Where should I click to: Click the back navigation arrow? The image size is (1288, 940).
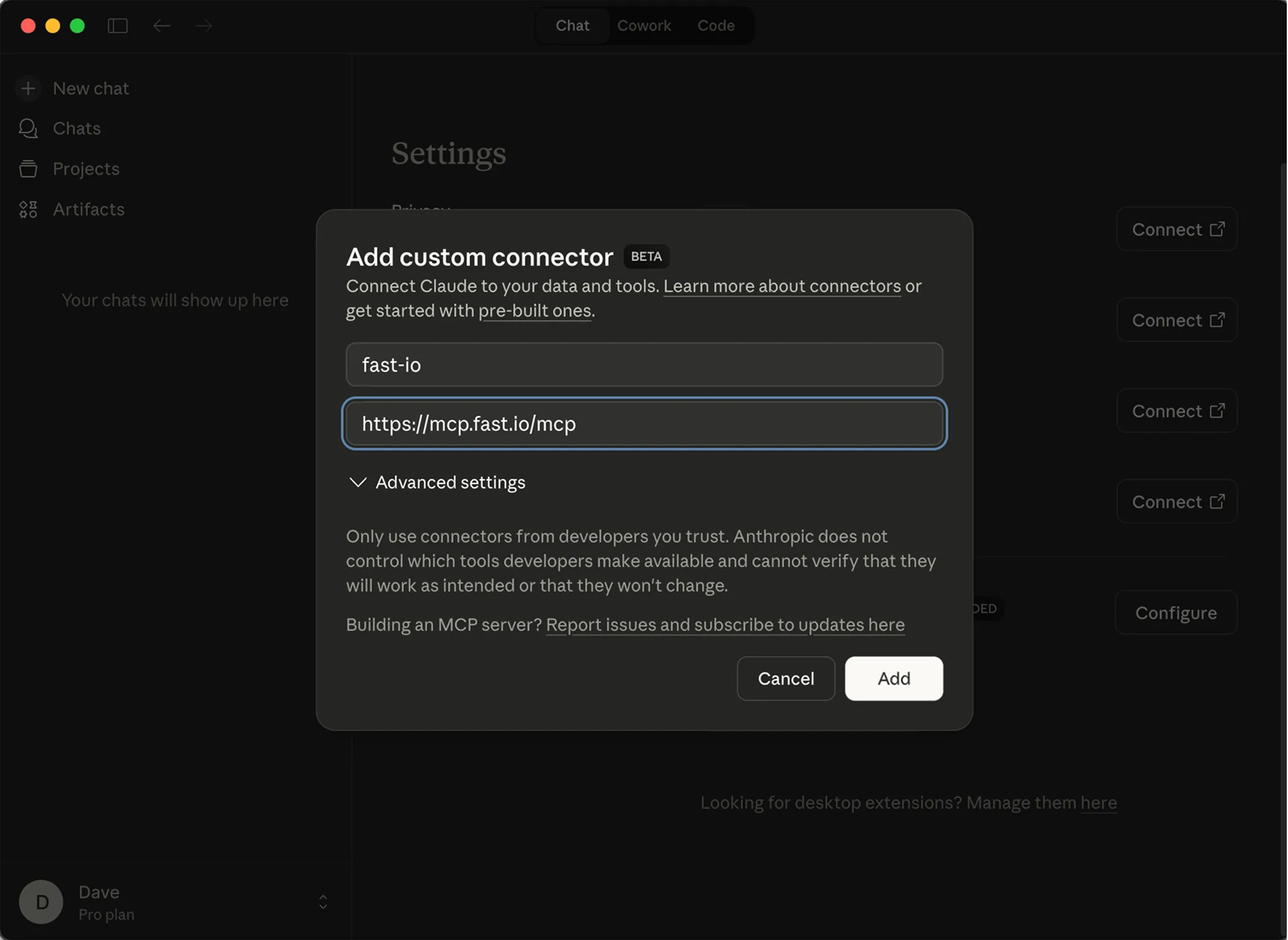(x=161, y=26)
